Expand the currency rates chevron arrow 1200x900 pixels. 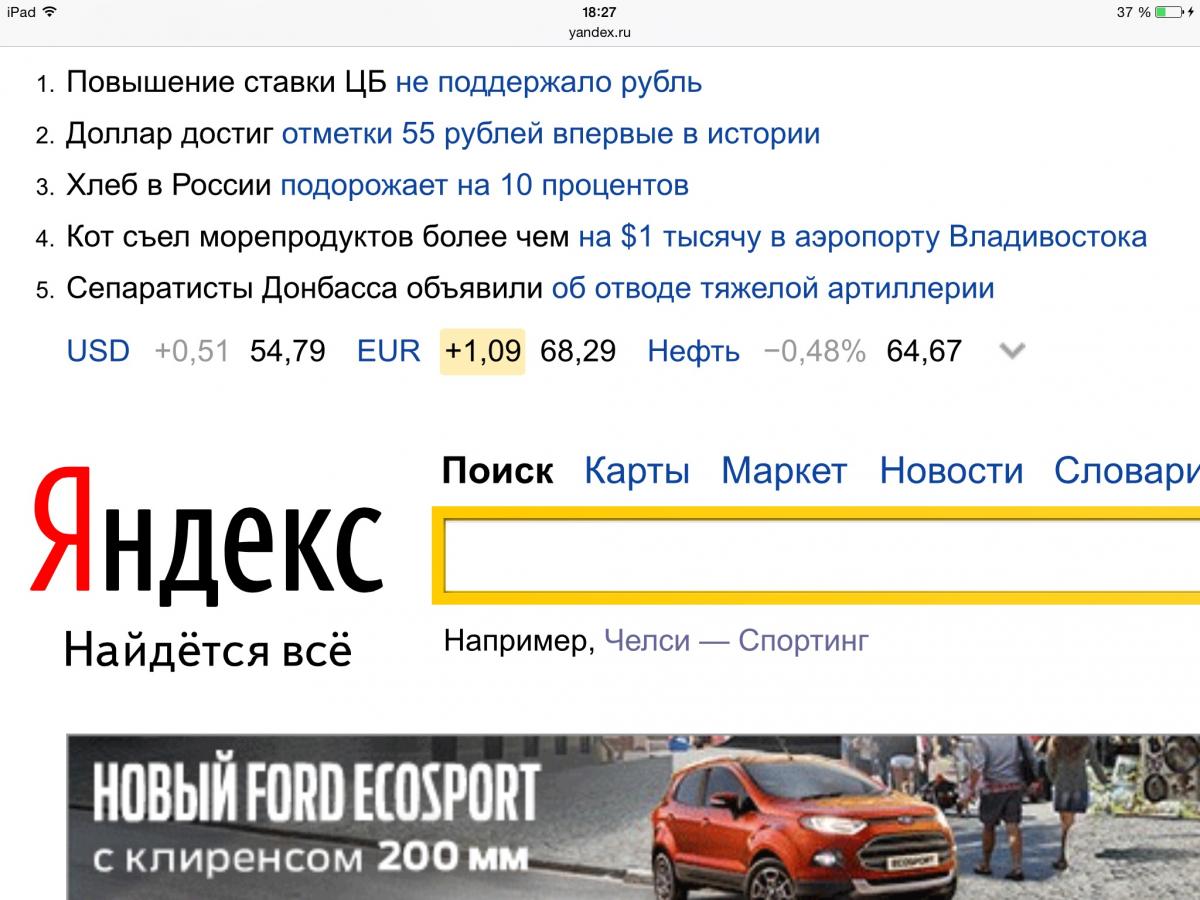[x=1012, y=351]
